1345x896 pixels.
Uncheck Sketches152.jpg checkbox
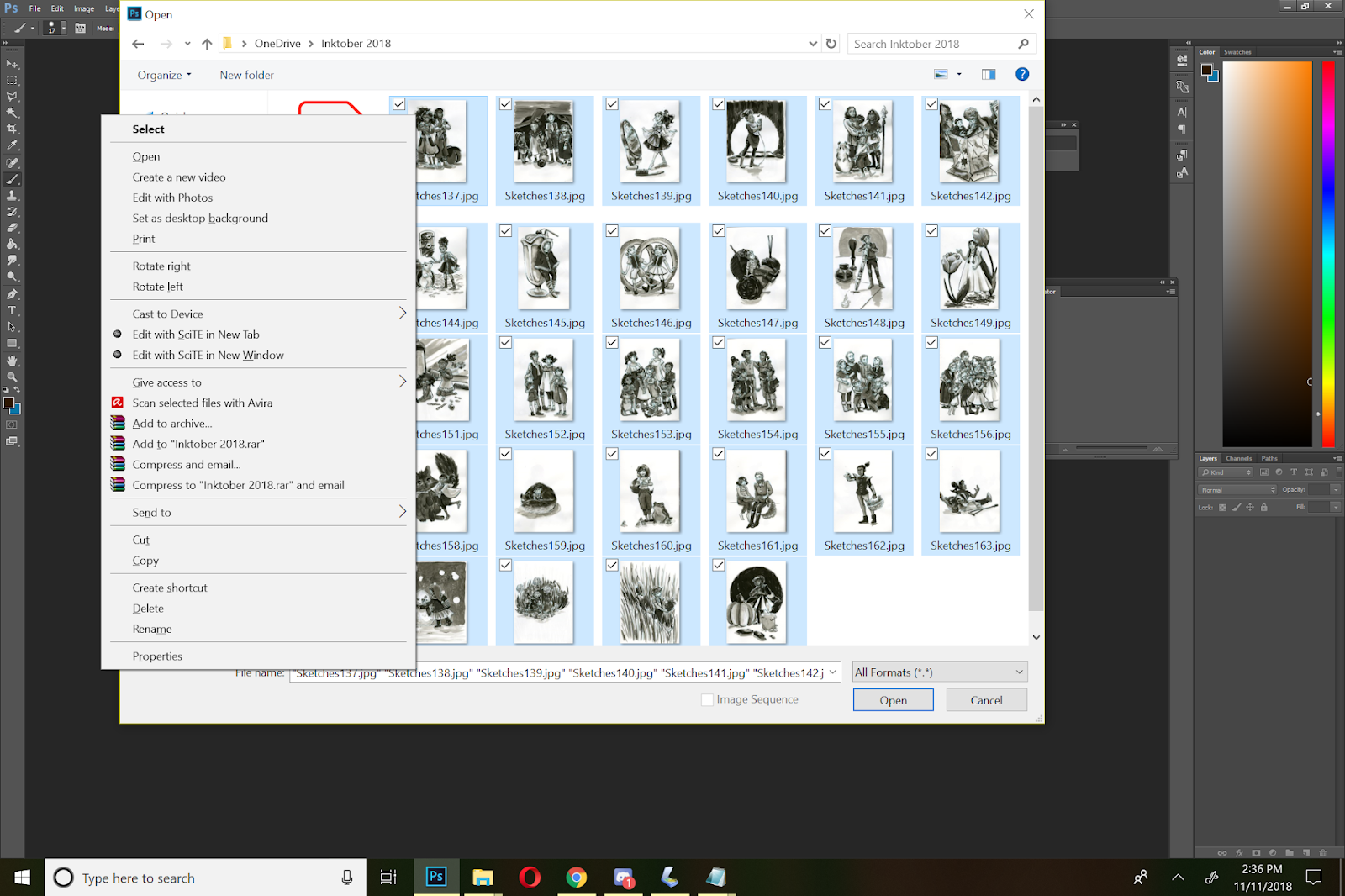coord(505,343)
